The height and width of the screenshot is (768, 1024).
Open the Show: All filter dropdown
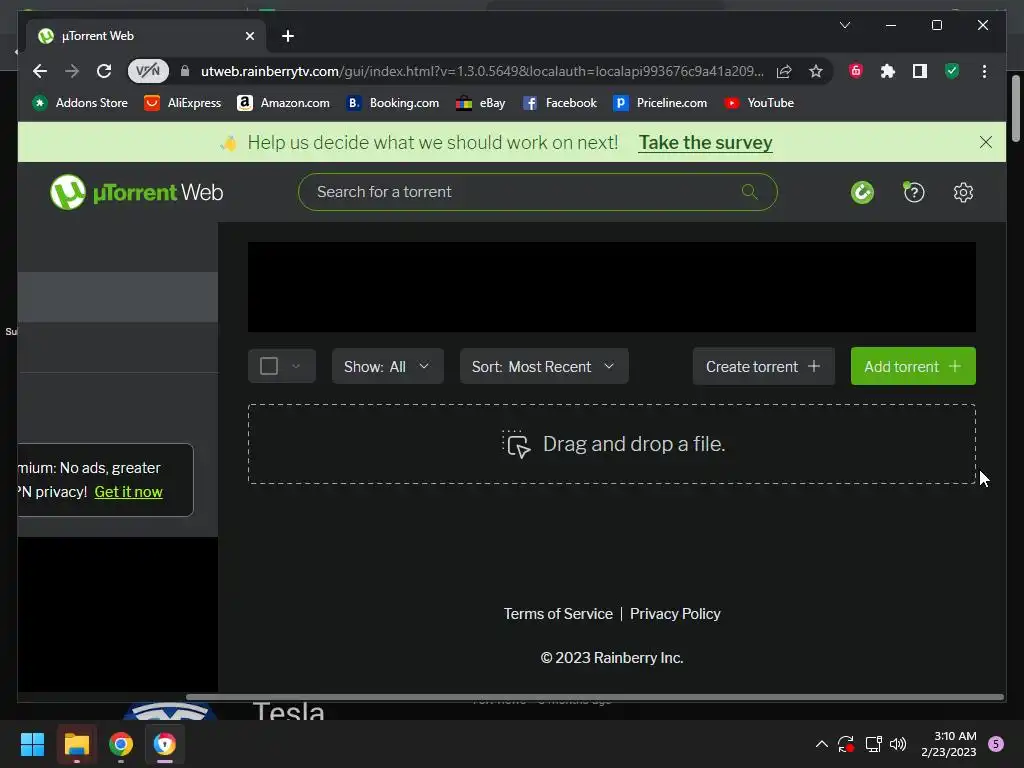387,366
